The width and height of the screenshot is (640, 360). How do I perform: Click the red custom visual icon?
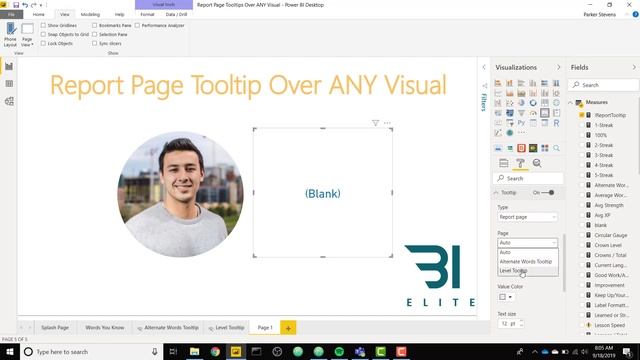521,148
